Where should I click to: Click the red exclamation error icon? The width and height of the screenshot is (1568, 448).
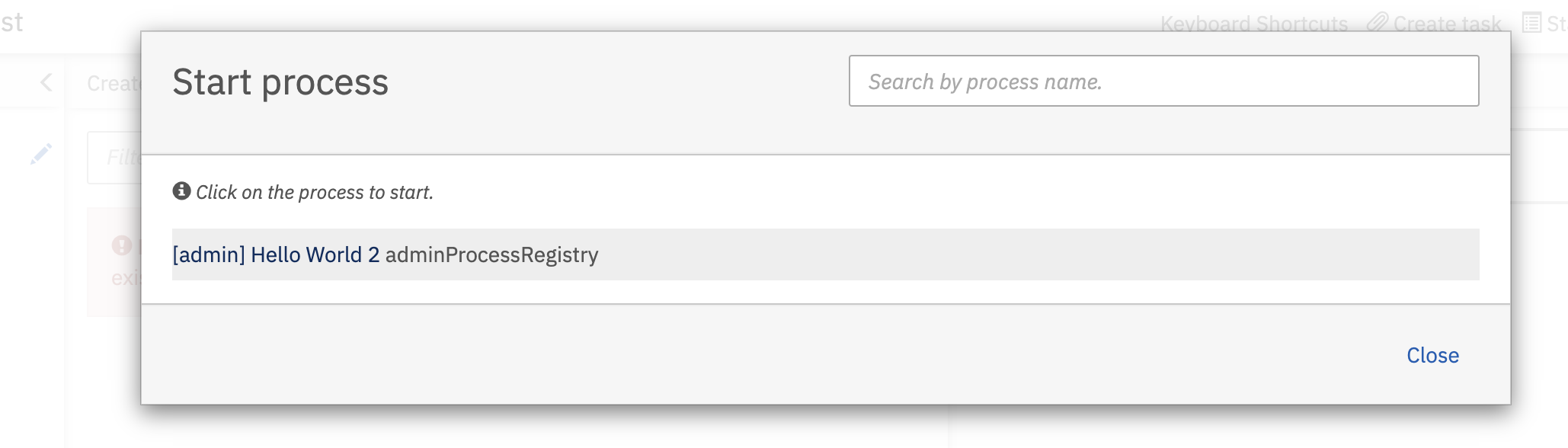122,245
